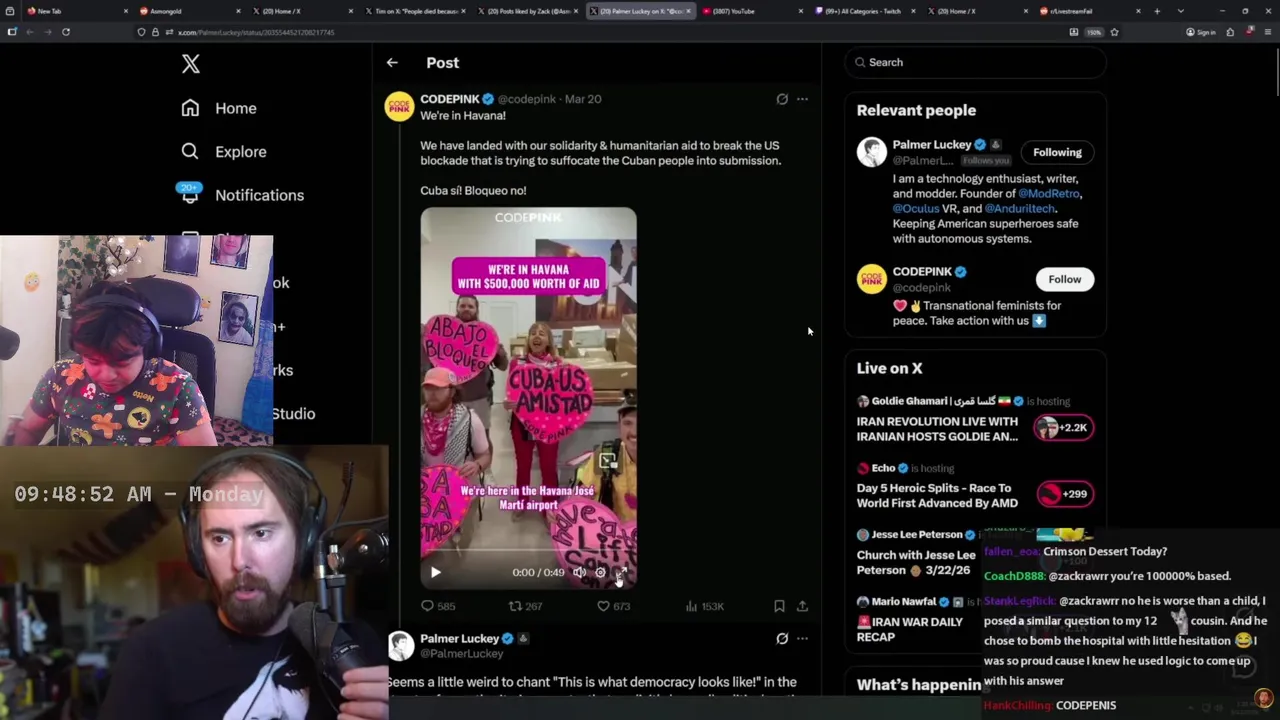Viewport: 1280px width, 720px height.
Task: Click browser back arrow
Action: pyautogui.click(x=30, y=32)
